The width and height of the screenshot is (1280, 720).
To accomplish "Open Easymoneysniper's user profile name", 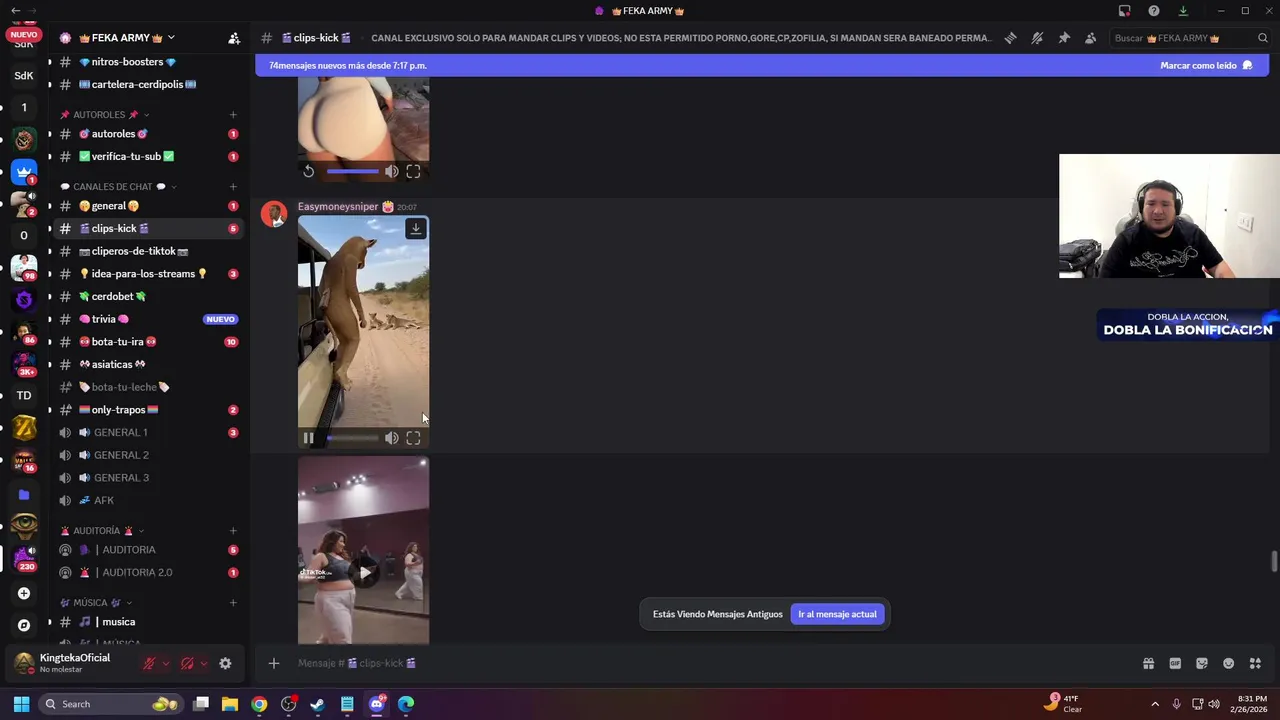I will 338,206.
